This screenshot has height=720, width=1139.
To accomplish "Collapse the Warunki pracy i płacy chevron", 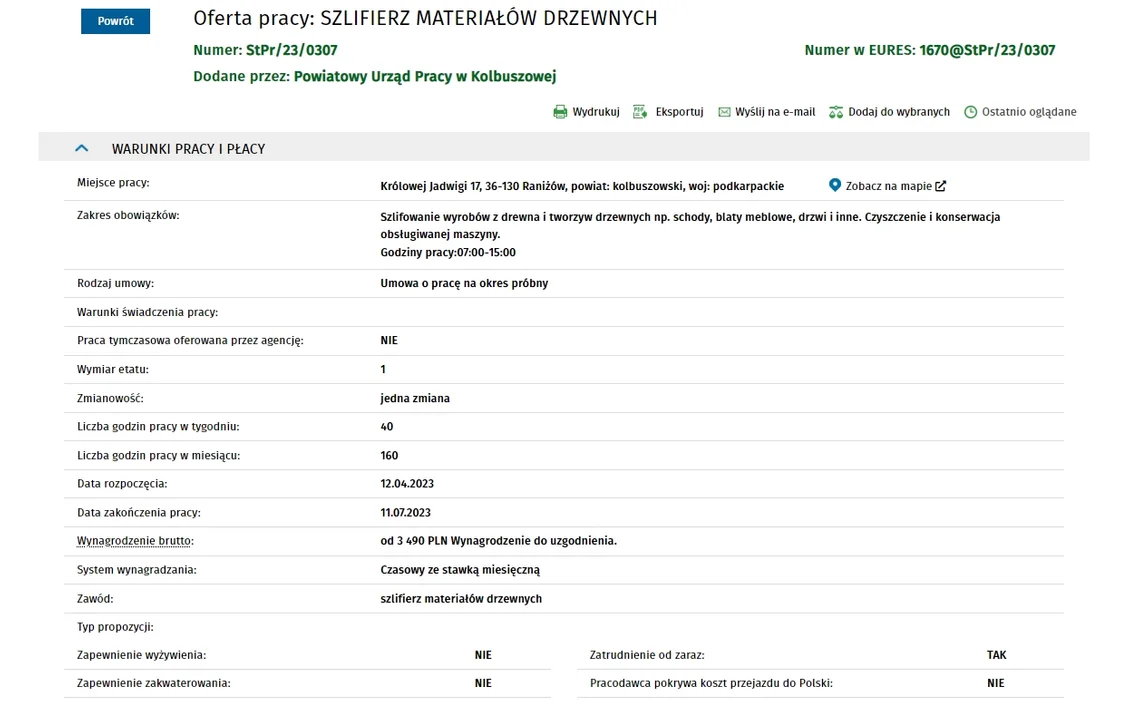I will pos(82,148).
